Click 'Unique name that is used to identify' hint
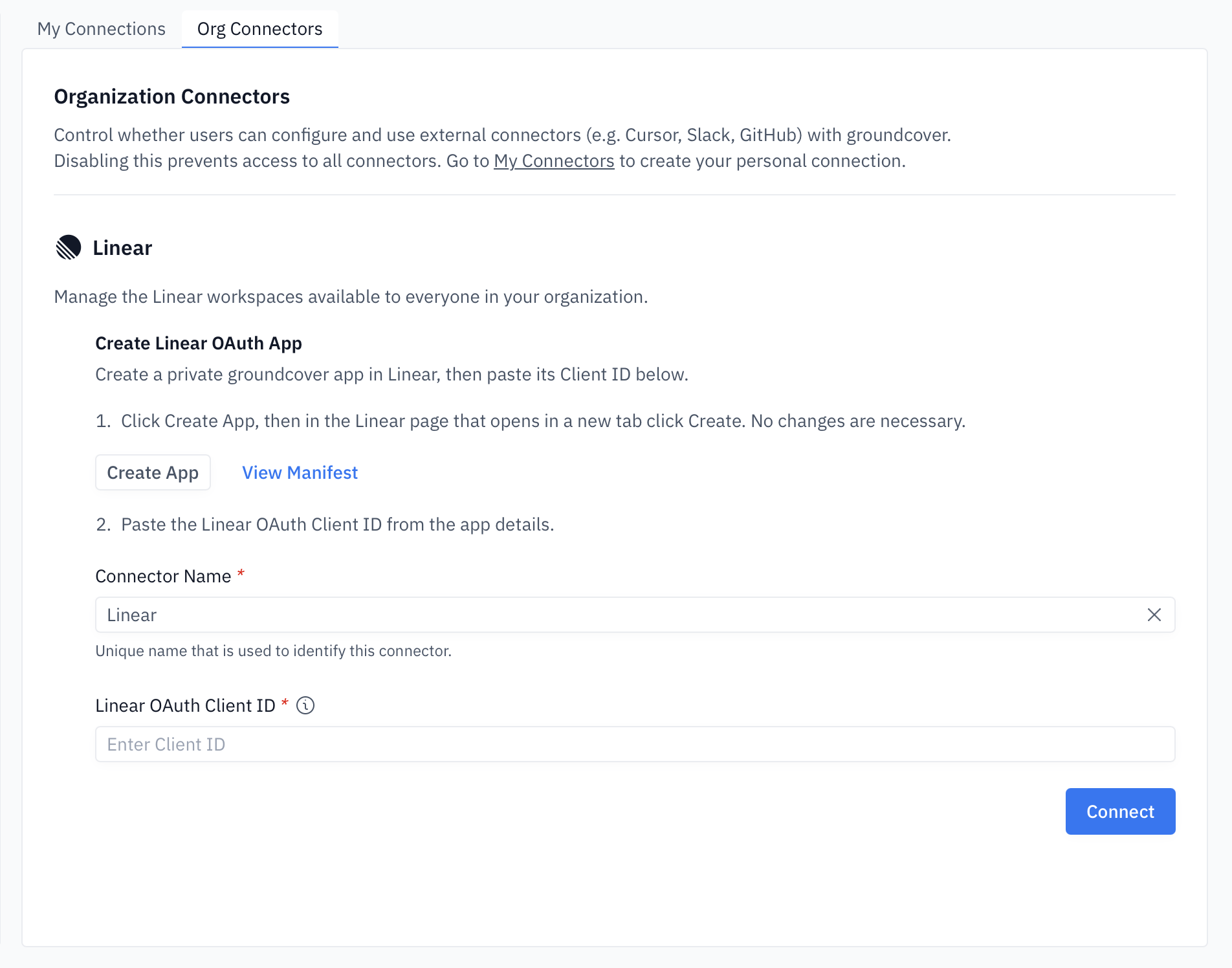1232x968 pixels. point(274,651)
